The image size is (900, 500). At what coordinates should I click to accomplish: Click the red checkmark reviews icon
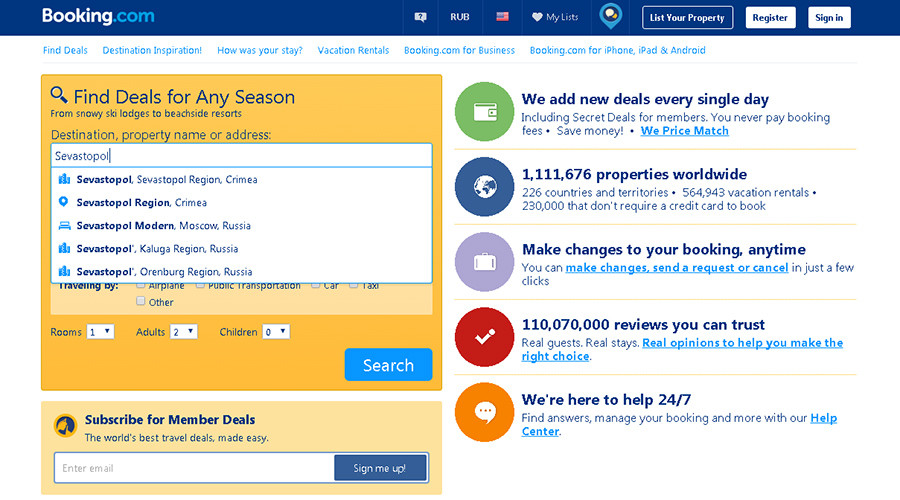pos(484,337)
